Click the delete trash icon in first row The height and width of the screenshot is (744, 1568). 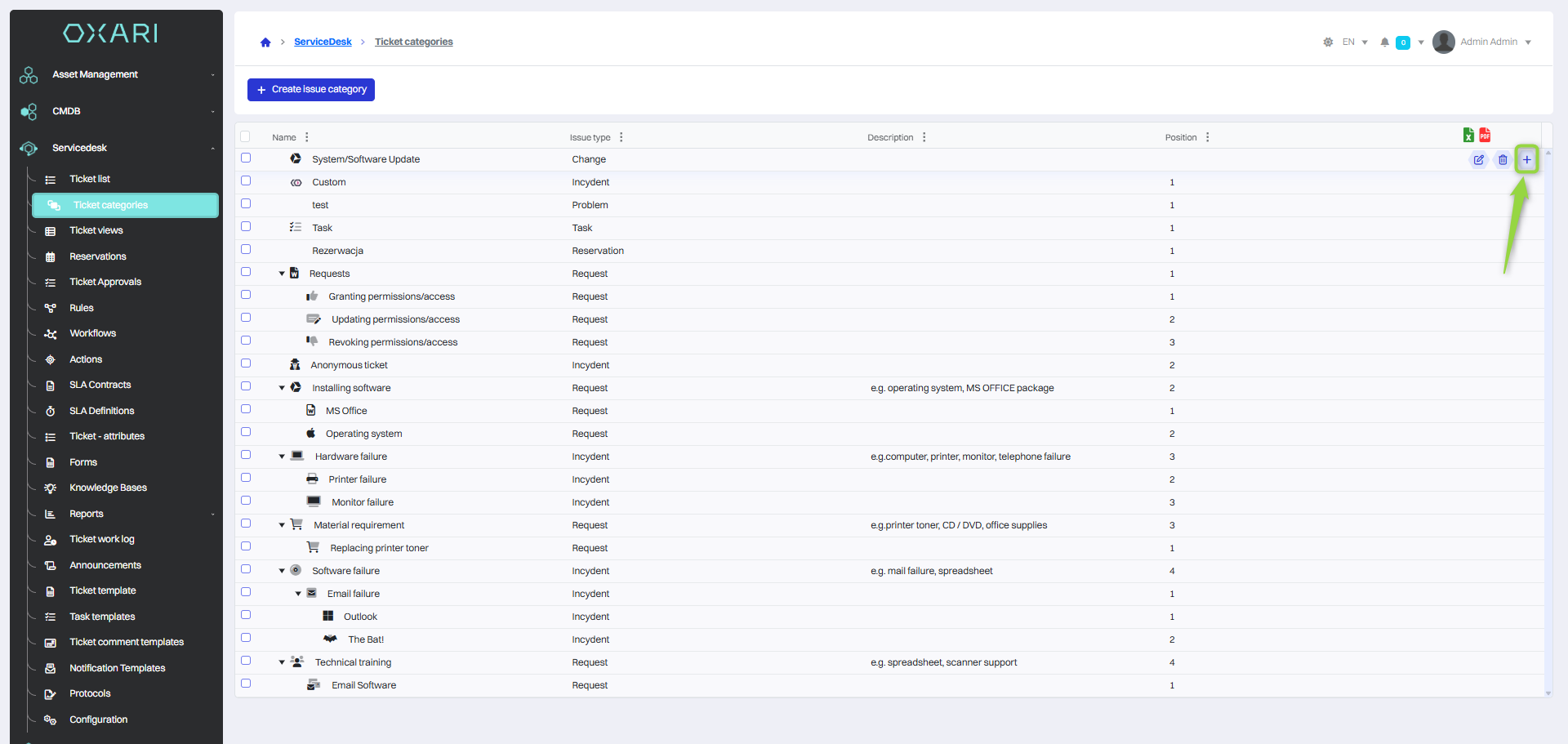pos(1502,160)
